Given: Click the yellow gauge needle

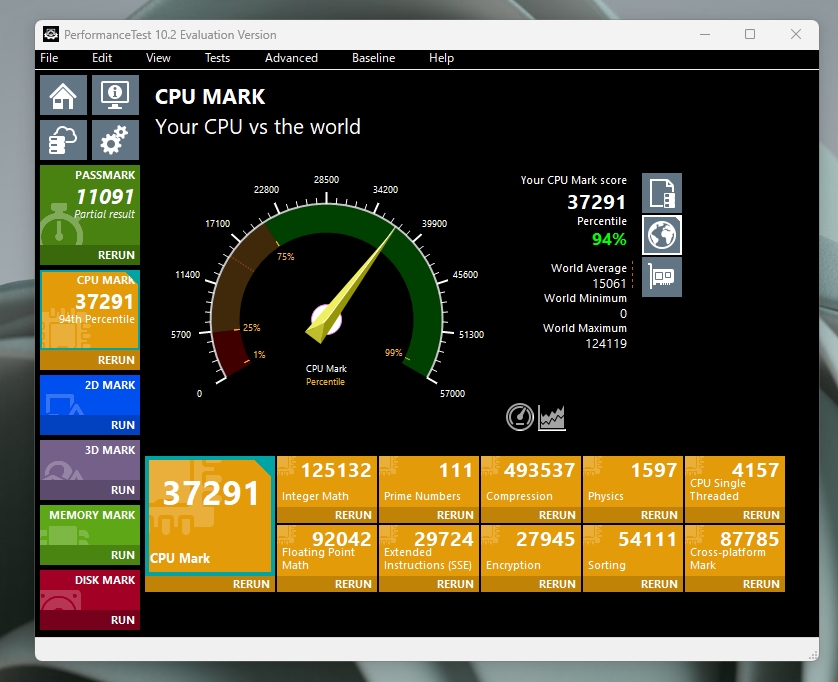Looking at the screenshot, I should [x=350, y=286].
